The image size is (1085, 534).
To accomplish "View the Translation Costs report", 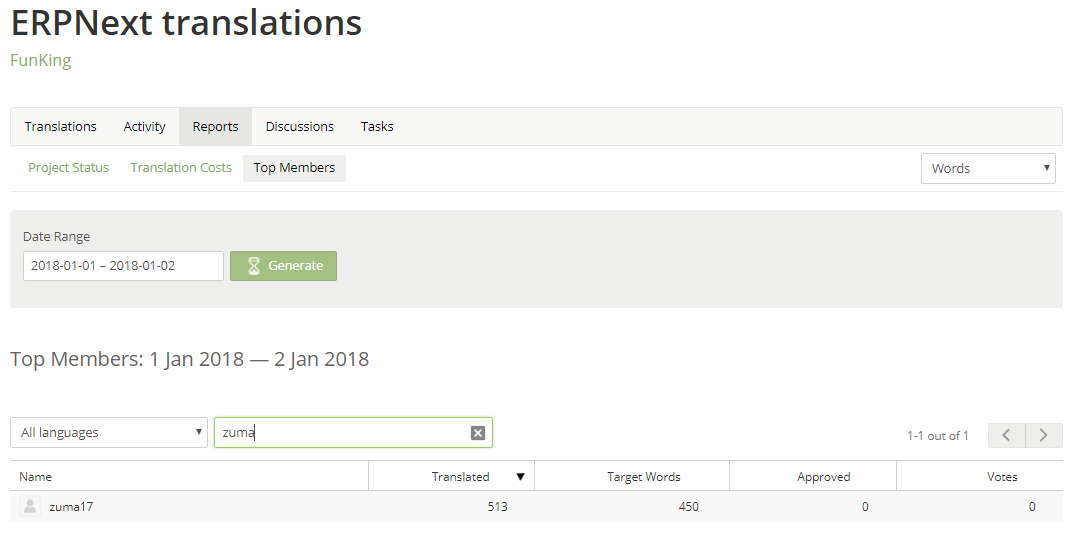I will pos(181,167).
